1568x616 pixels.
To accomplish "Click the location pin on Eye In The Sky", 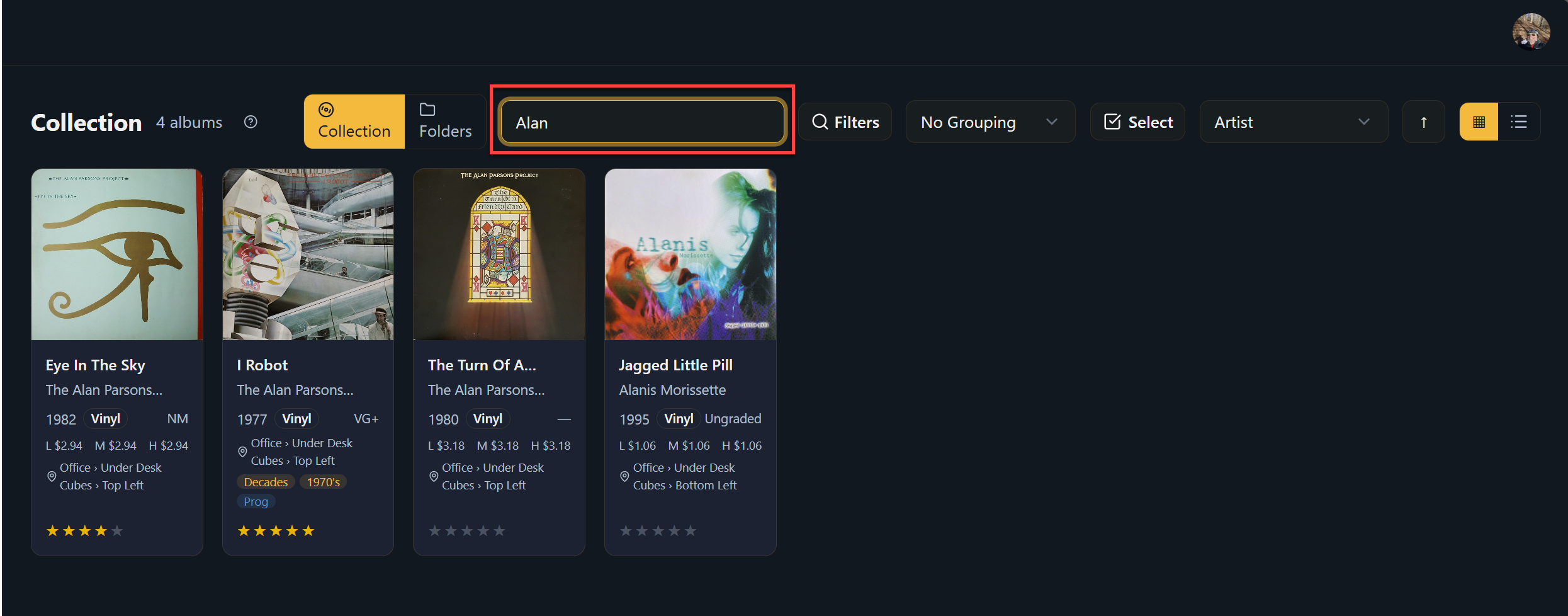I will click(x=52, y=477).
